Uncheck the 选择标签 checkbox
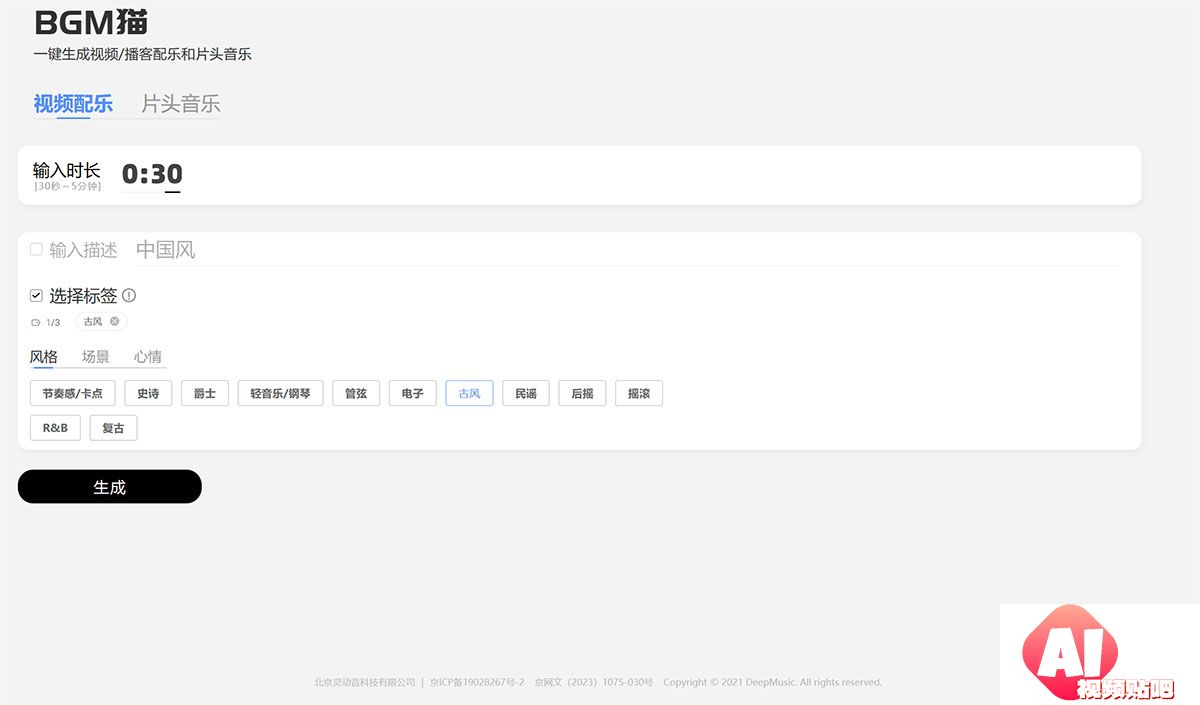 point(36,296)
